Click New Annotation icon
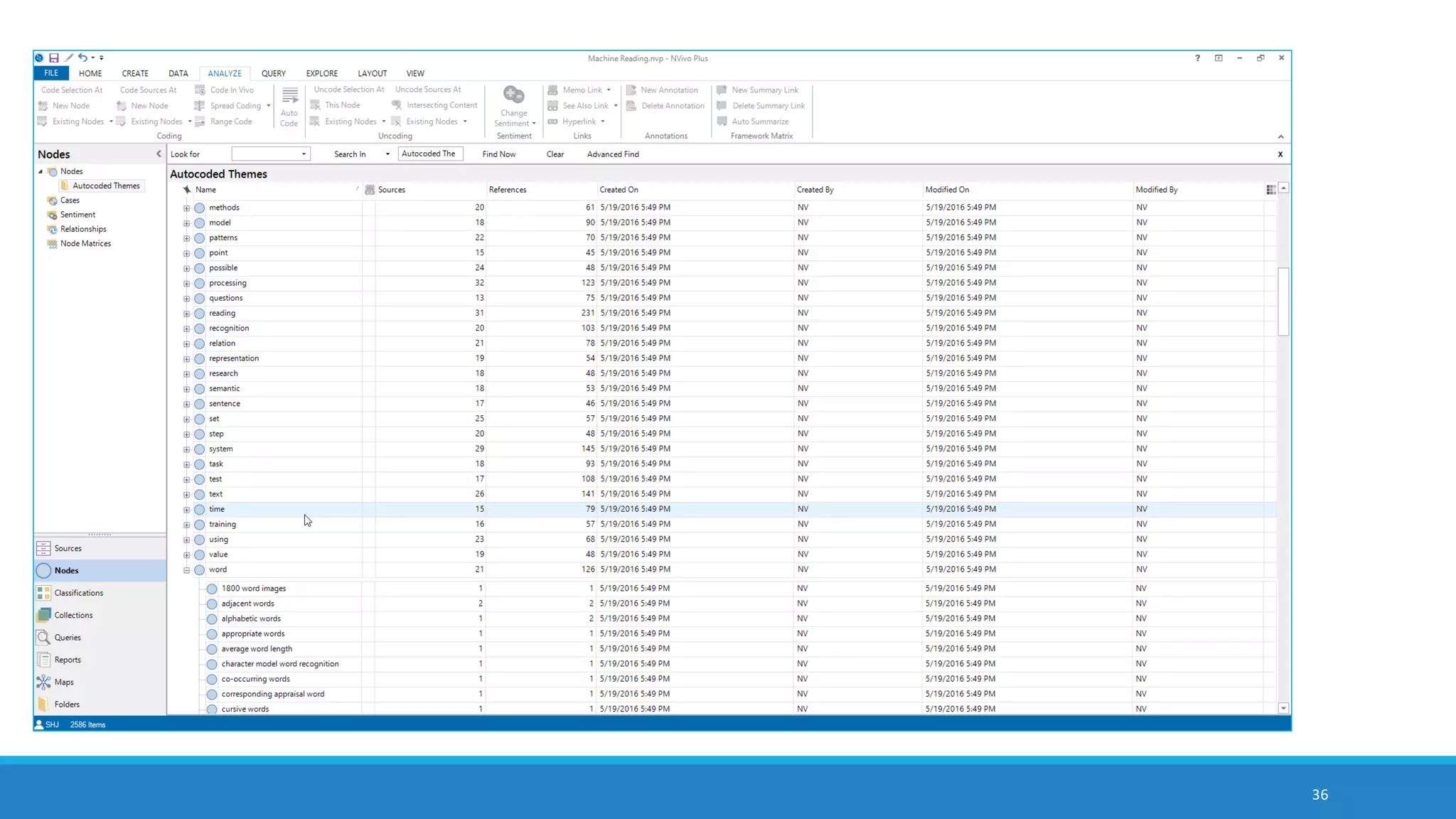Viewport: 1456px width, 819px height. click(x=631, y=90)
